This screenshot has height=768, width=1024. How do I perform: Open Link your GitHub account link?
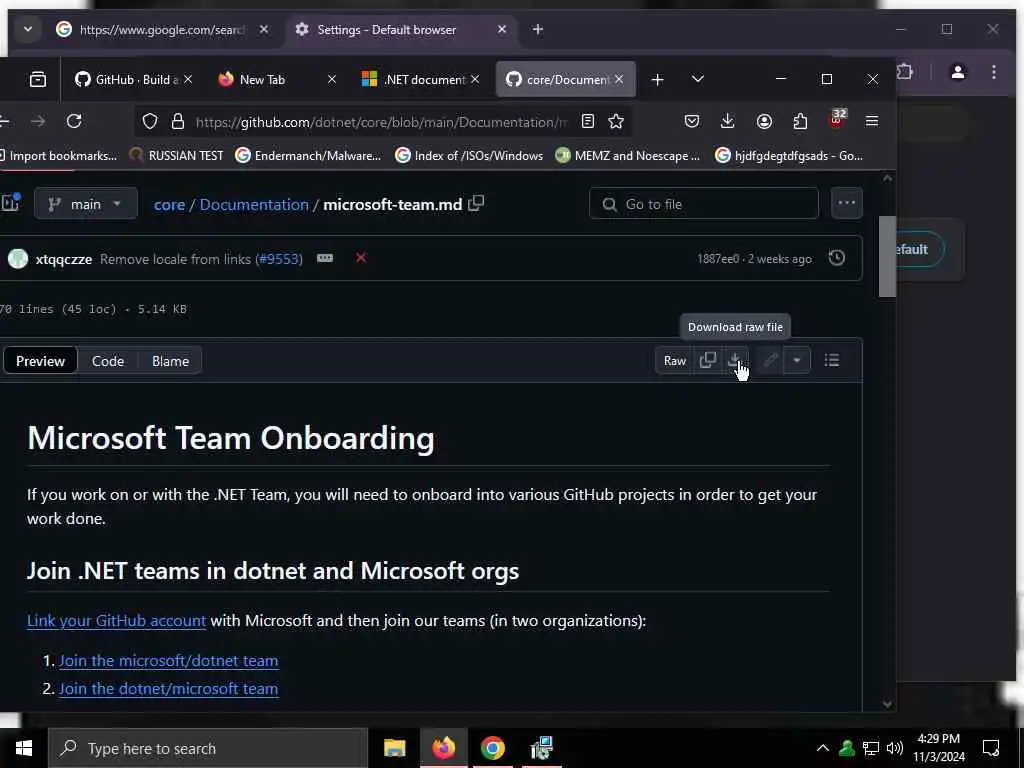click(116, 620)
